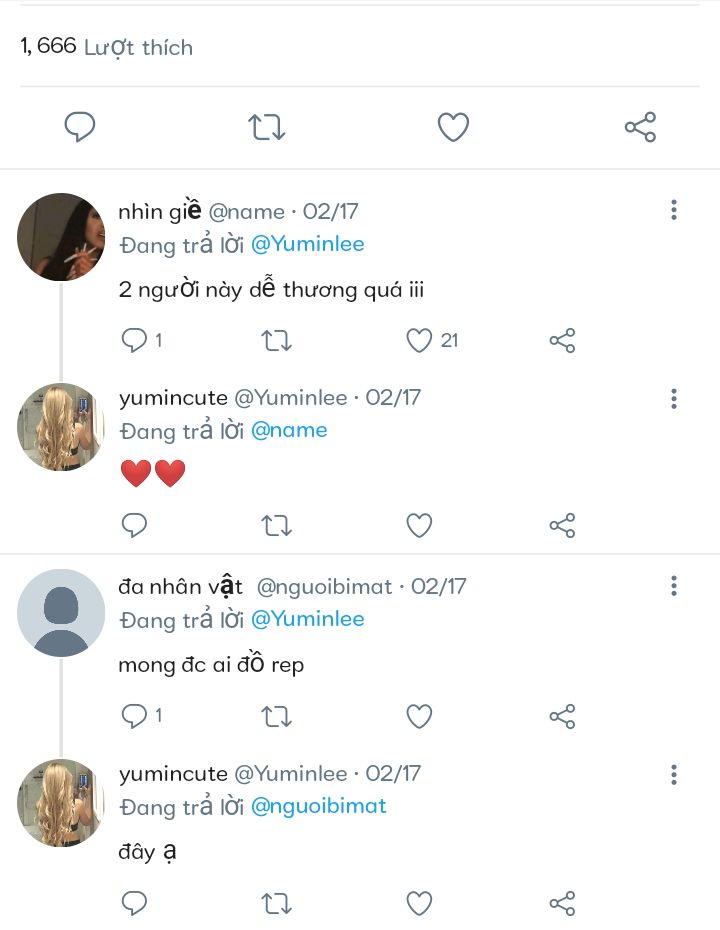This screenshot has width=720, height=930.
Task: Like the "2 người này dễ thương" reply
Action: (419, 340)
